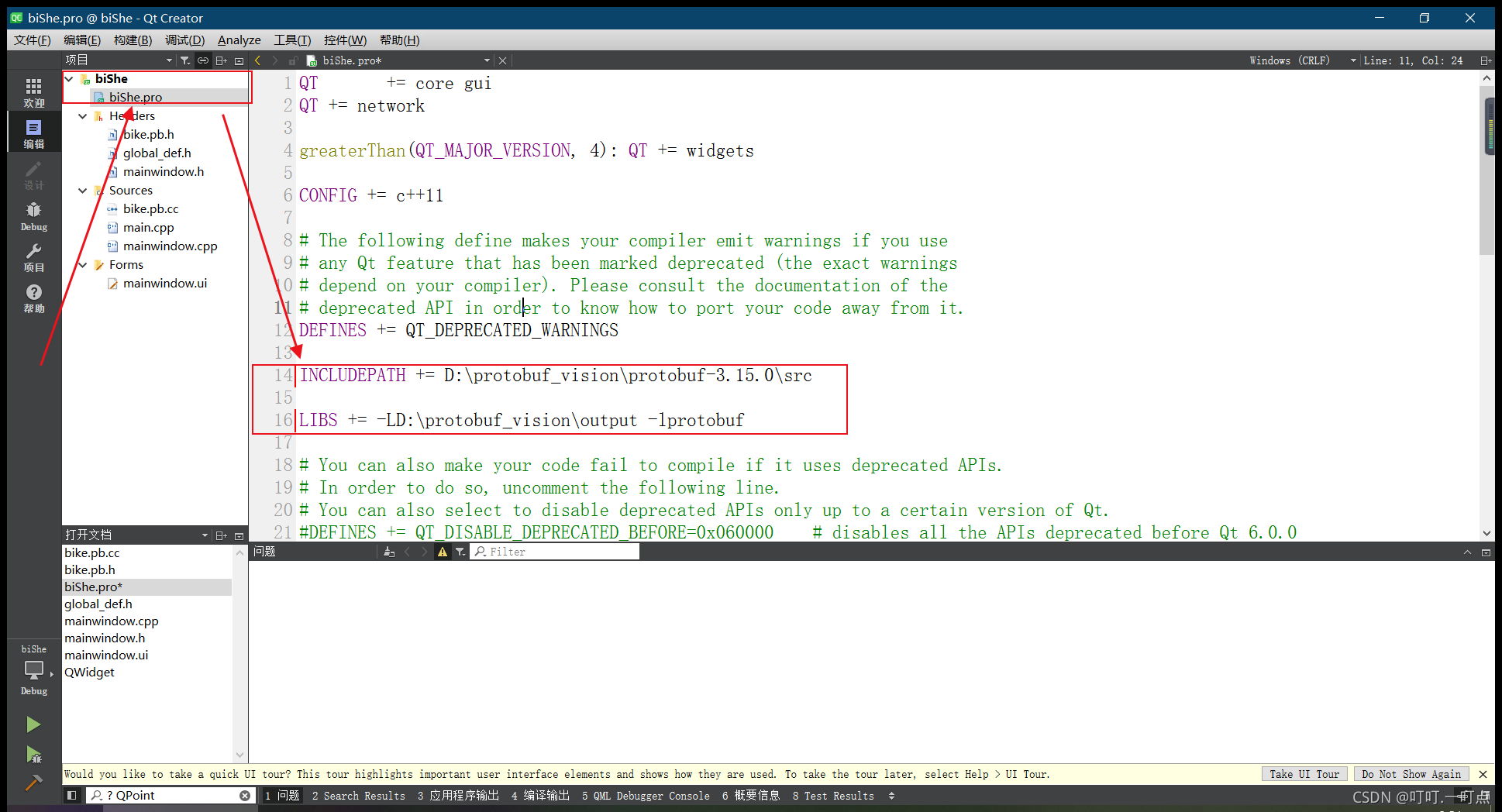Toggle the file writable lock icon
The height and width of the screenshot is (812, 1502).
pos(293,60)
